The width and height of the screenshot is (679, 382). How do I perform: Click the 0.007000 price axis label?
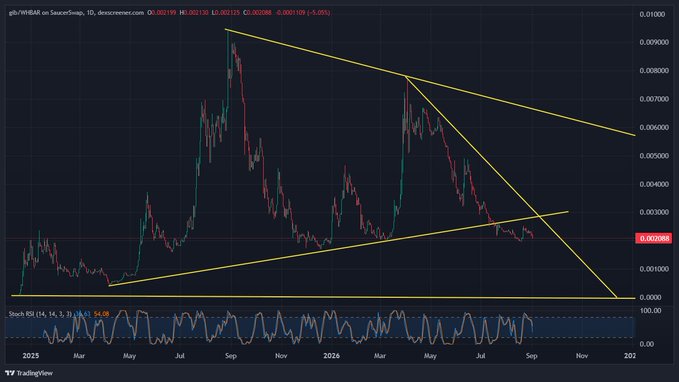coord(653,99)
